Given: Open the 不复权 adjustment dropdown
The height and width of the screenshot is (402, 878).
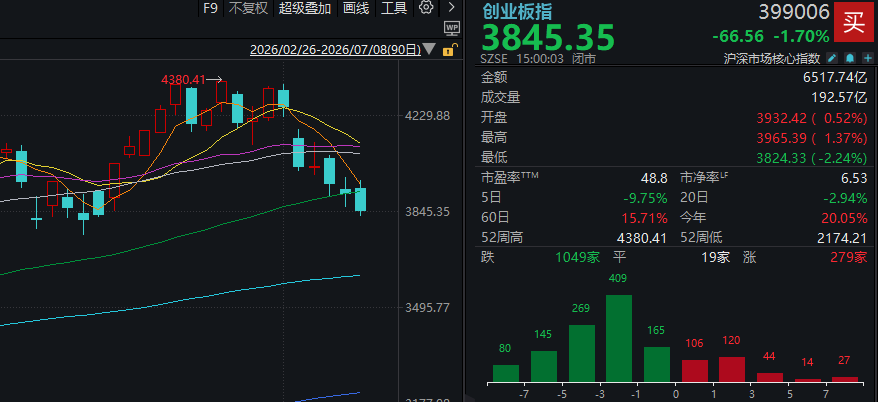Looking at the screenshot, I should click(x=248, y=8).
